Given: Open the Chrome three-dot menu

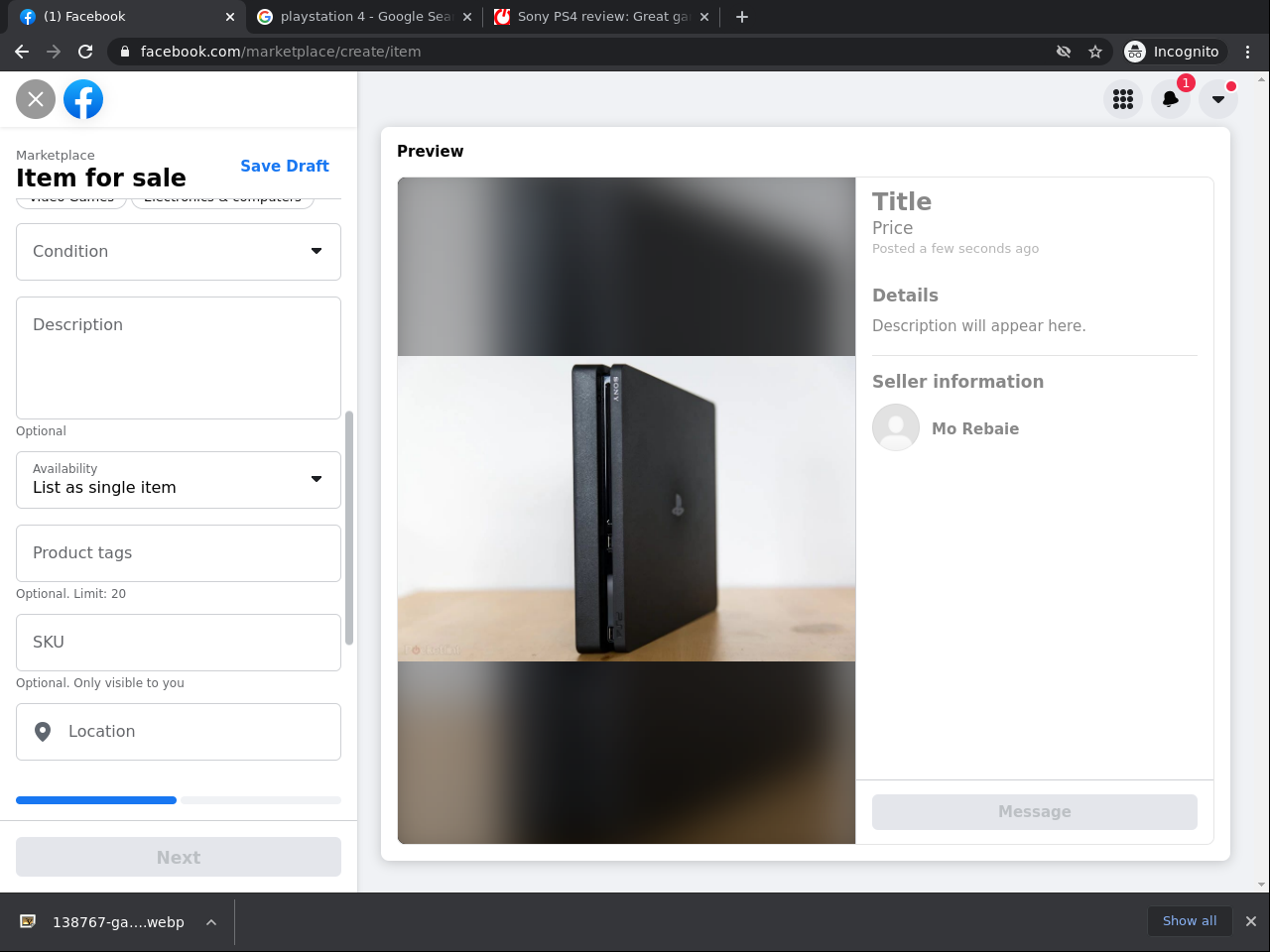Looking at the screenshot, I should coord(1248,52).
